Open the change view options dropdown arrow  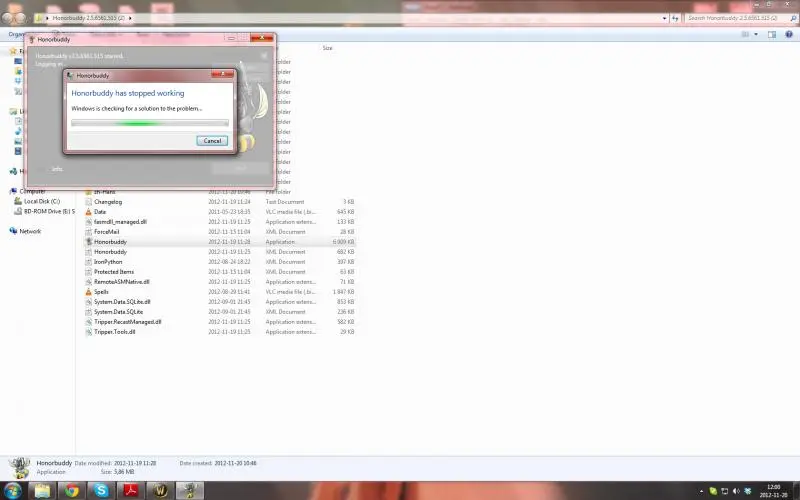[x=756, y=34]
